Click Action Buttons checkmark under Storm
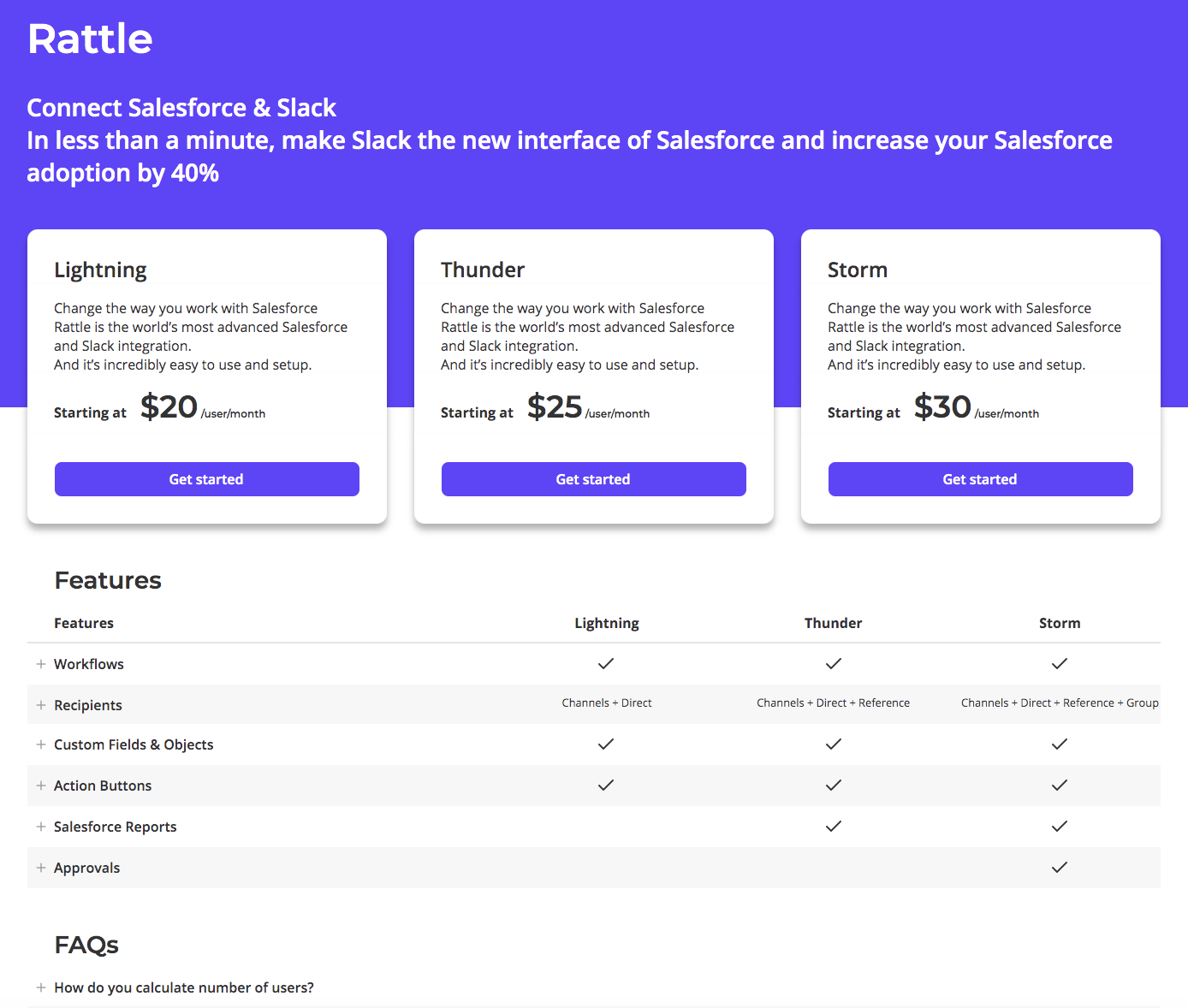 1060,785
